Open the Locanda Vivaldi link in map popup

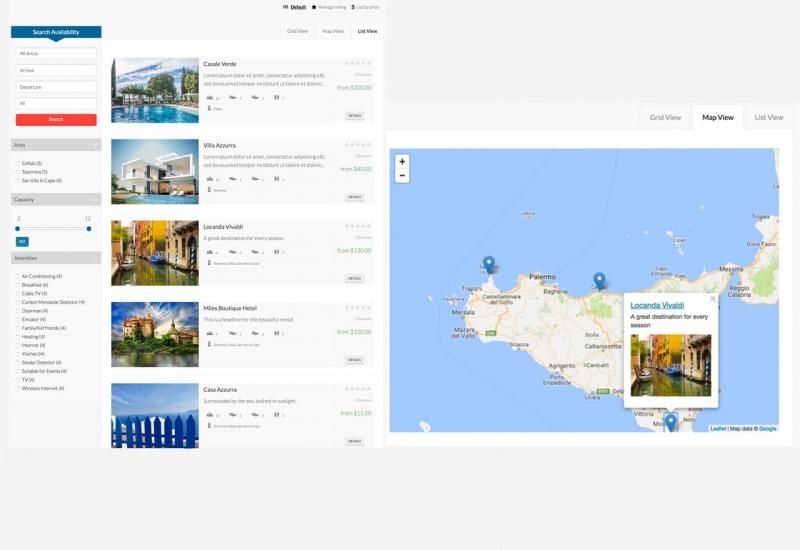[x=657, y=305]
